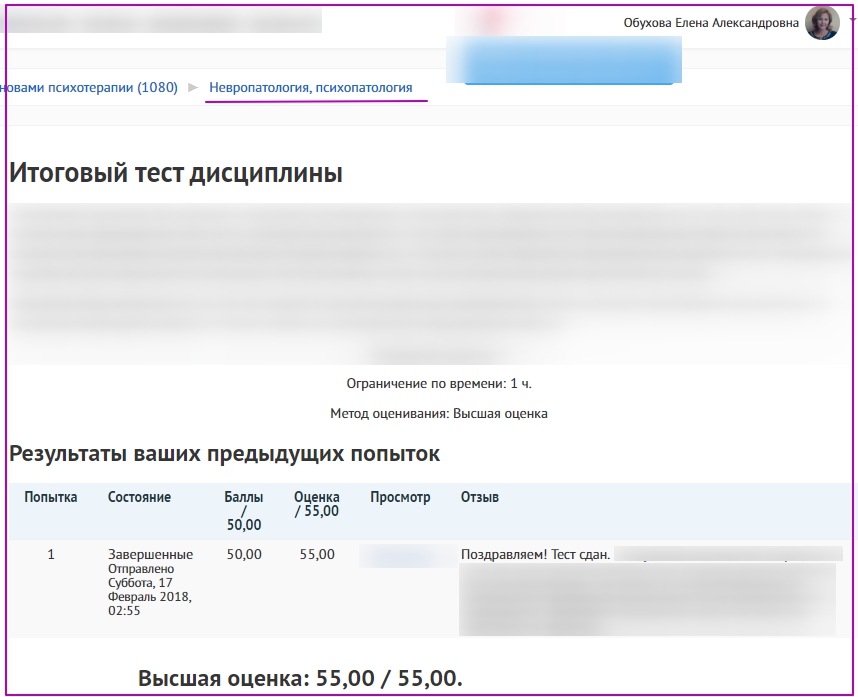Select the Просмотр column header
The width and height of the screenshot is (858, 697).
tap(400, 497)
